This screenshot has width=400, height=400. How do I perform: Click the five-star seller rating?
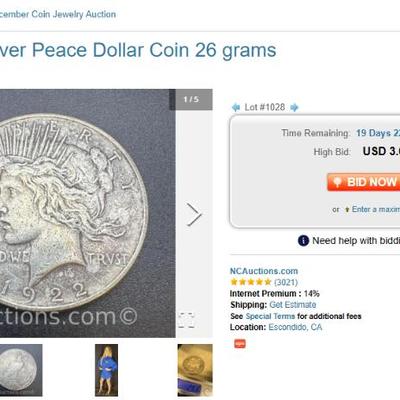pyautogui.click(x=251, y=282)
